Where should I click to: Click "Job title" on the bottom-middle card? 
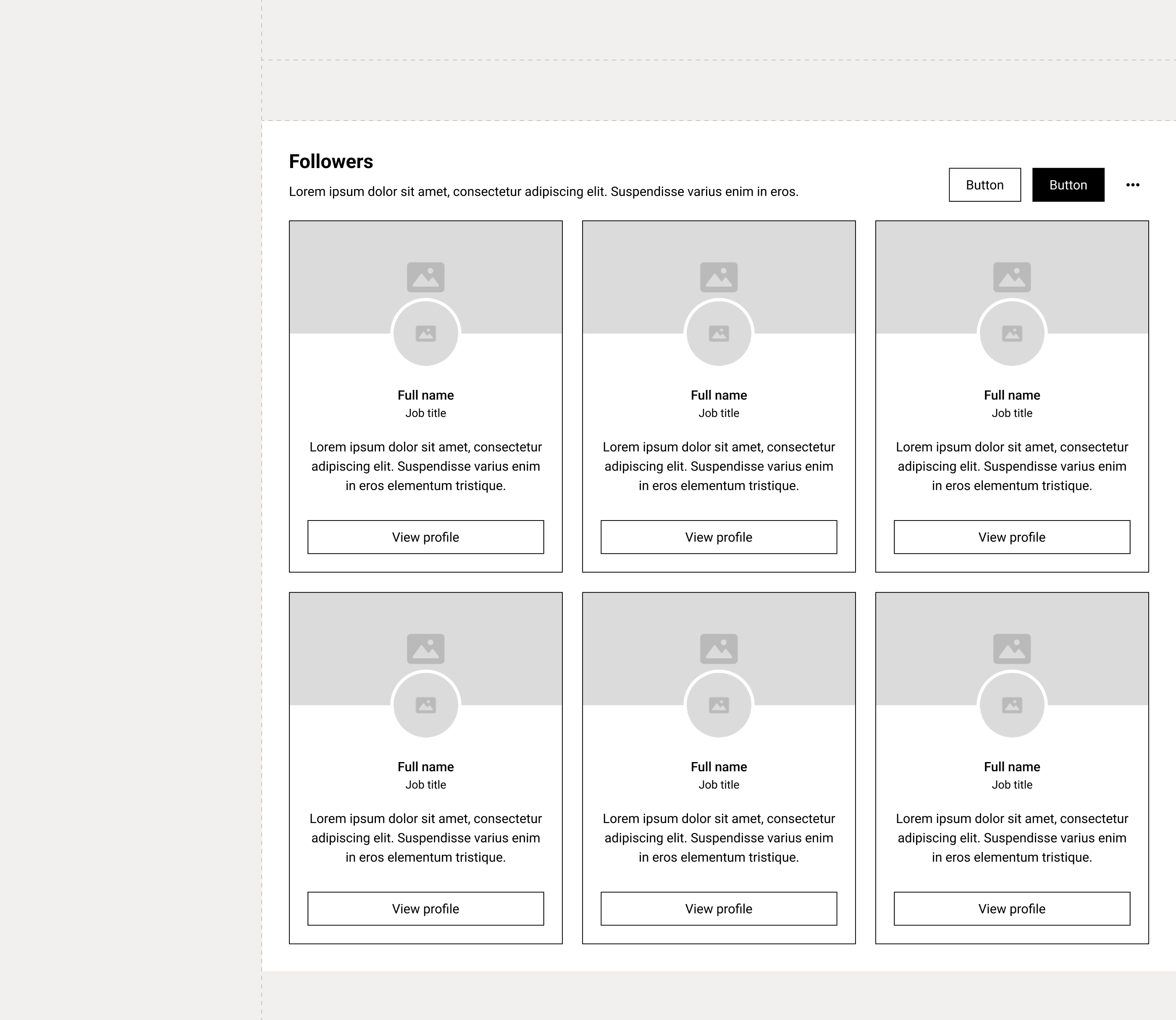[719, 785]
